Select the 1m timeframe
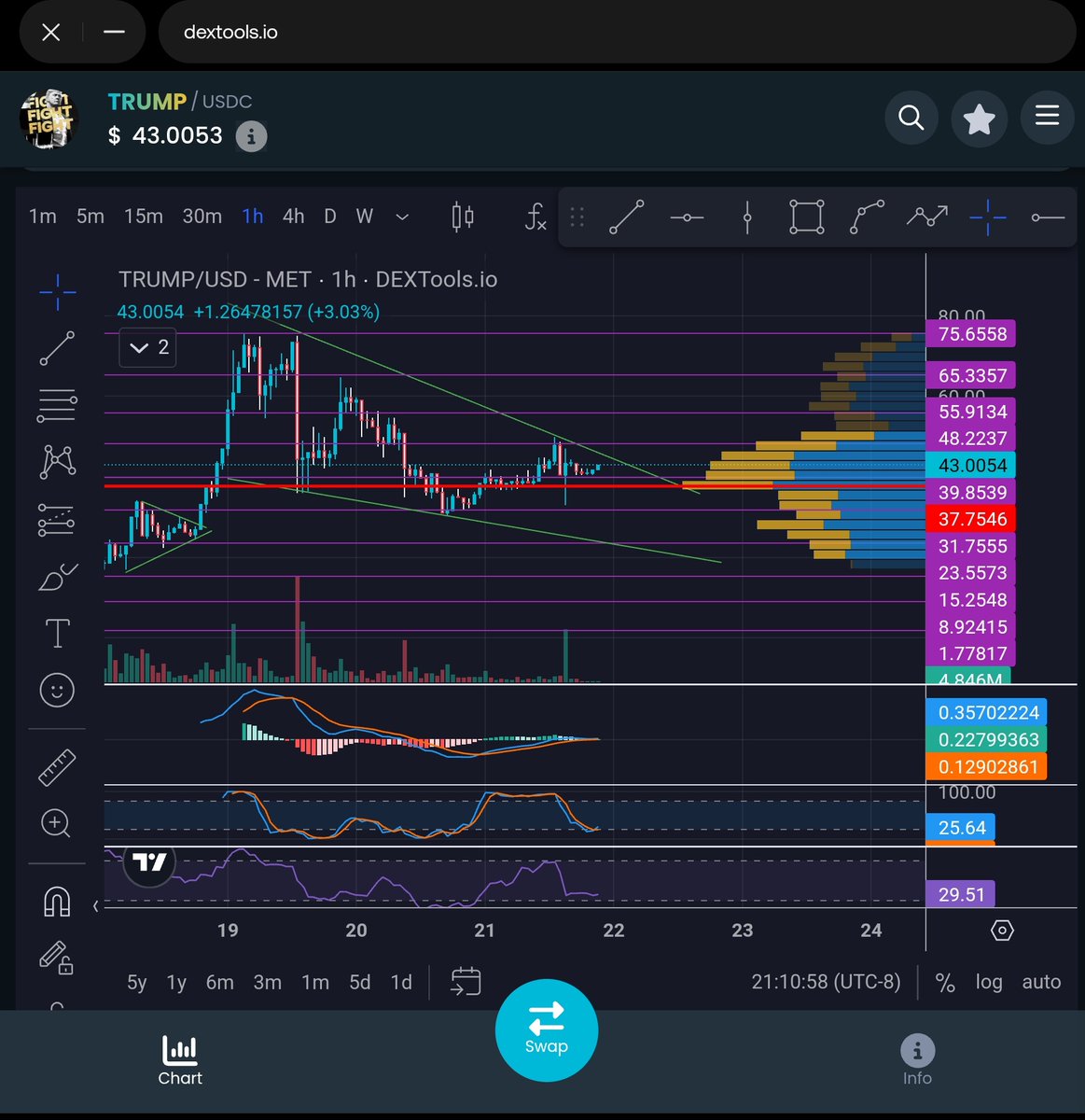Screen dimensions: 1085x1120 (x=43, y=217)
